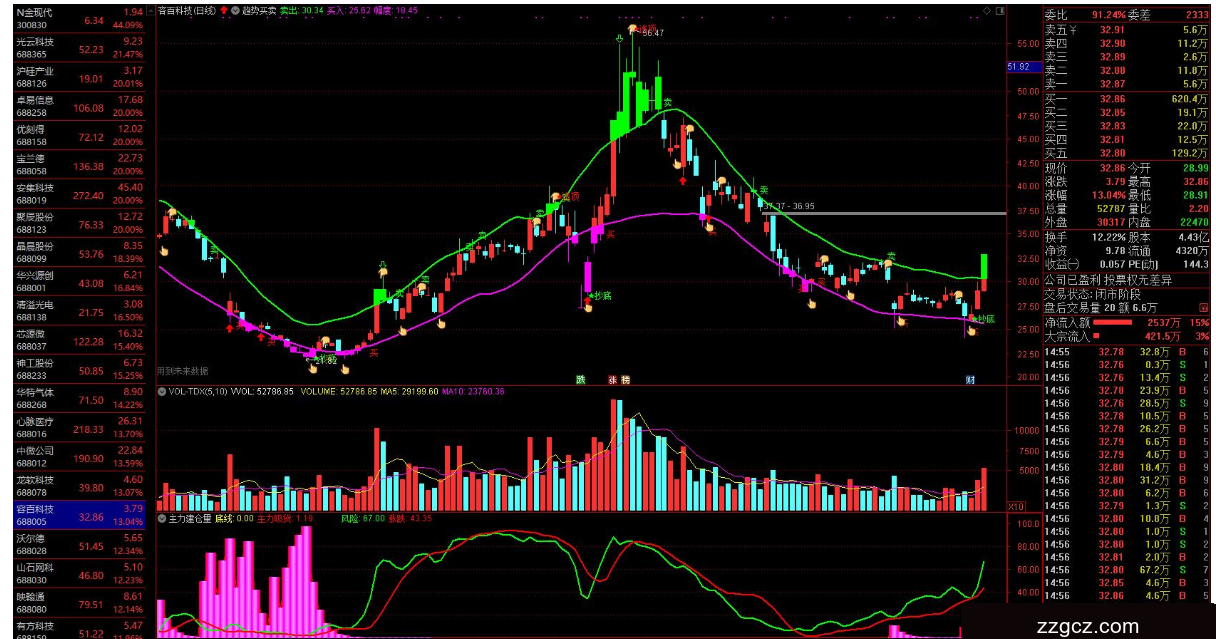Viewport: 1216px width, 639px height.
Task: Select 华特气体 688268 in the stock list
Action: click(x=72, y=396)
